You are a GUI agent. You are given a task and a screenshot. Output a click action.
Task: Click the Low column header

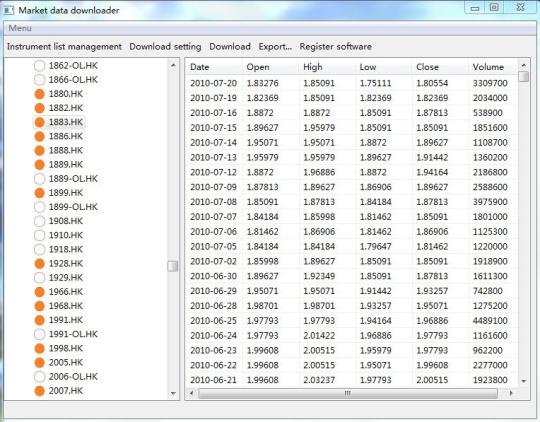tap(384, 67)
